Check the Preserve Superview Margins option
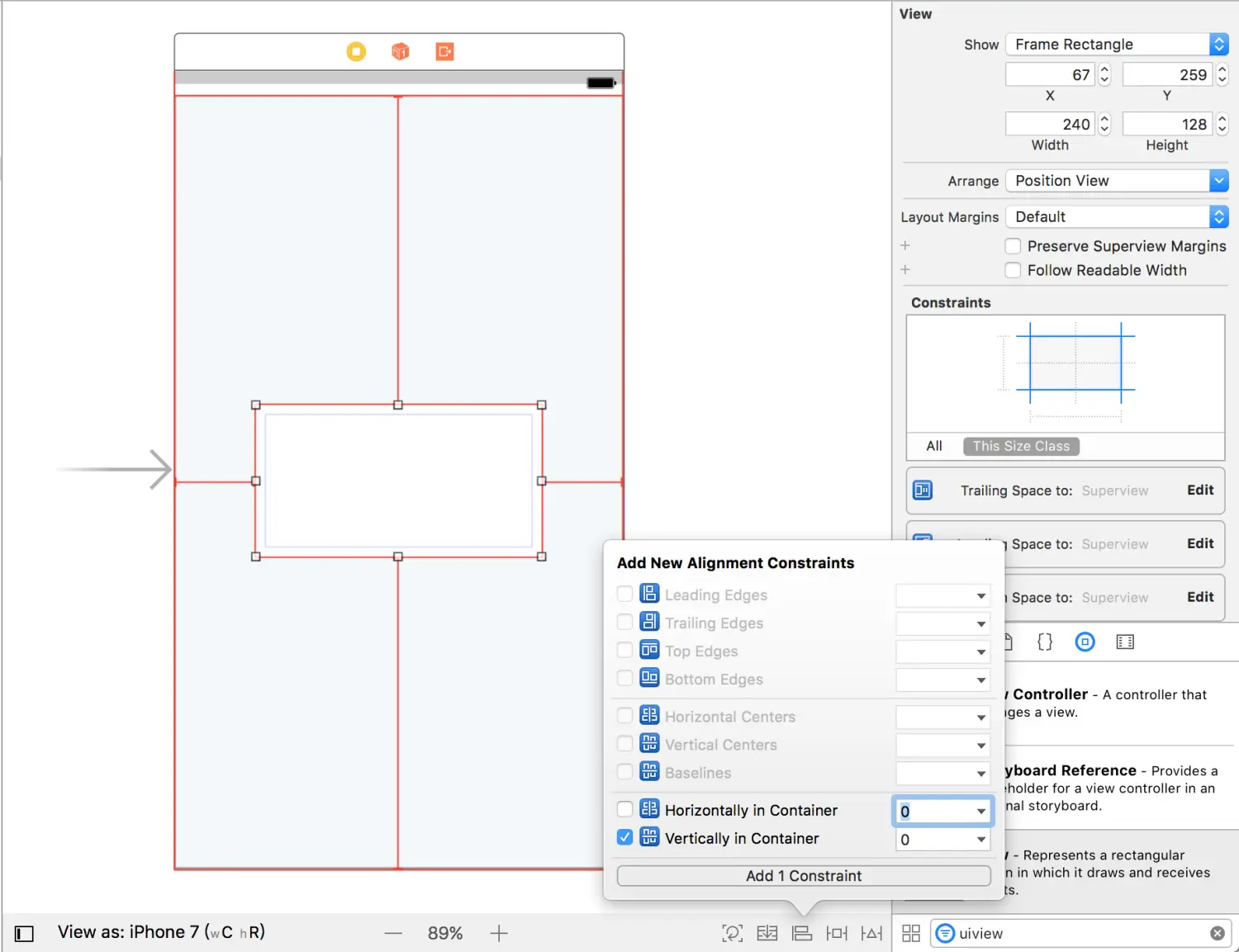 coord(1013,246)
